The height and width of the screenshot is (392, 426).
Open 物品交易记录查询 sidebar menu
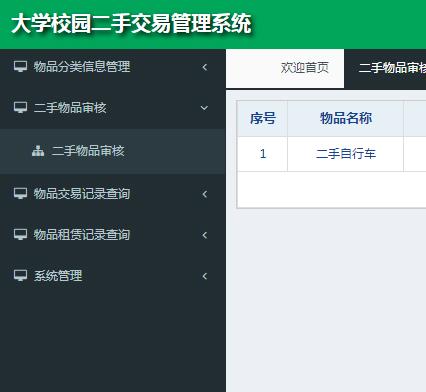(x=113, y=194)
